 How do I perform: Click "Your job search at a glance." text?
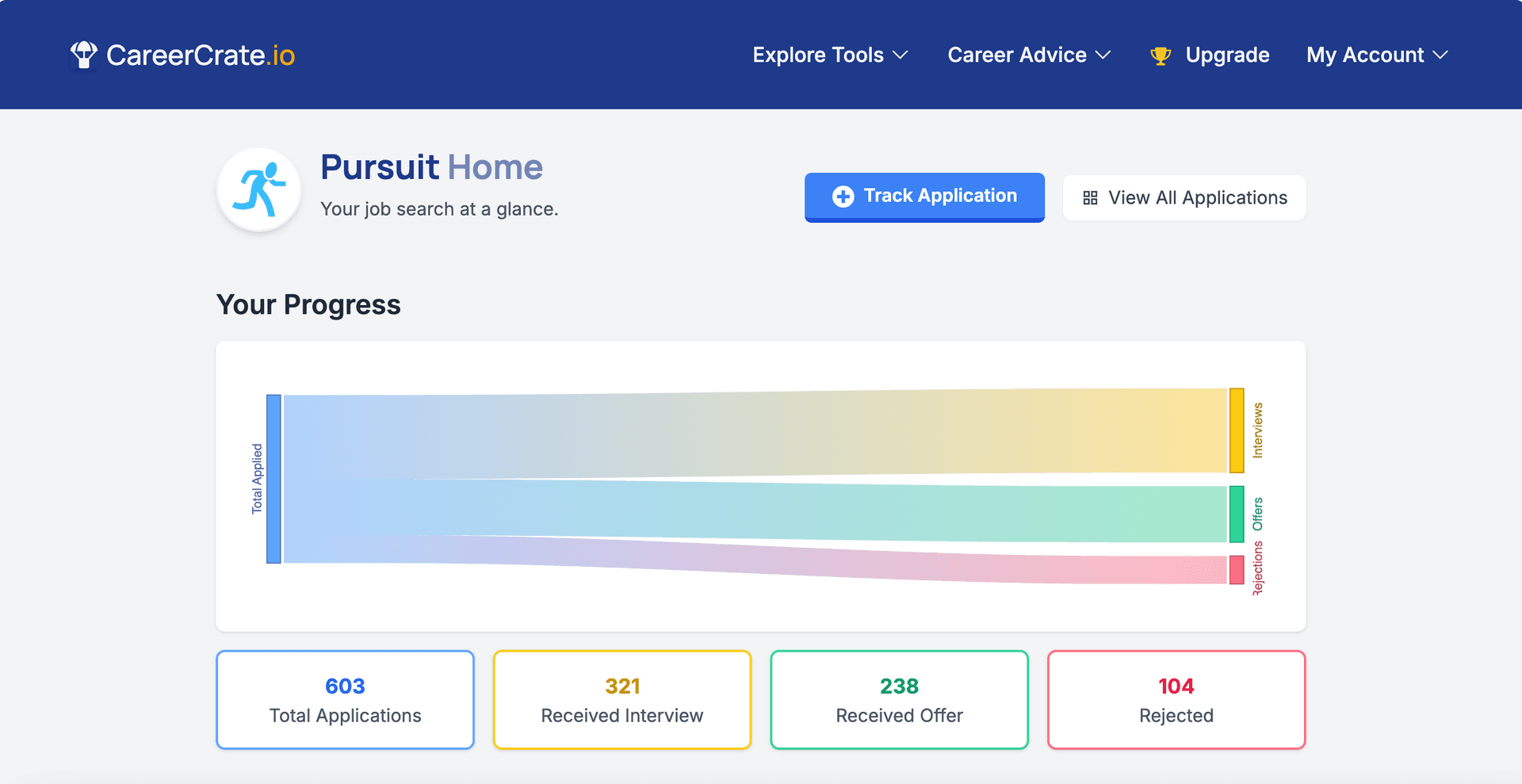(439, 209)
